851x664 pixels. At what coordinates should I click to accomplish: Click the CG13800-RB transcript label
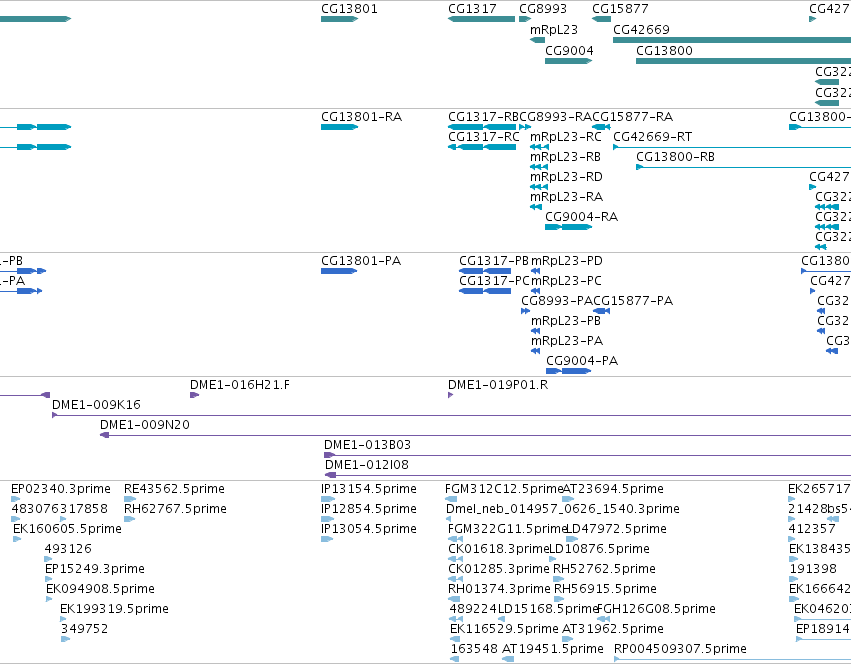tap(675, 157)
